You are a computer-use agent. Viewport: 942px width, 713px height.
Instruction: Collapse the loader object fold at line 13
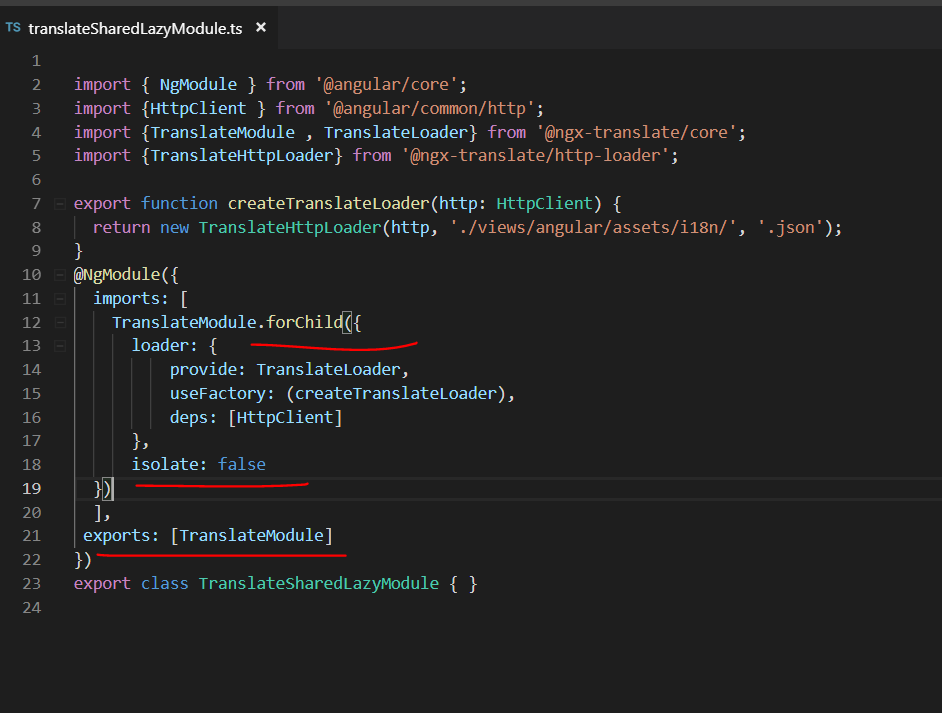59,346
